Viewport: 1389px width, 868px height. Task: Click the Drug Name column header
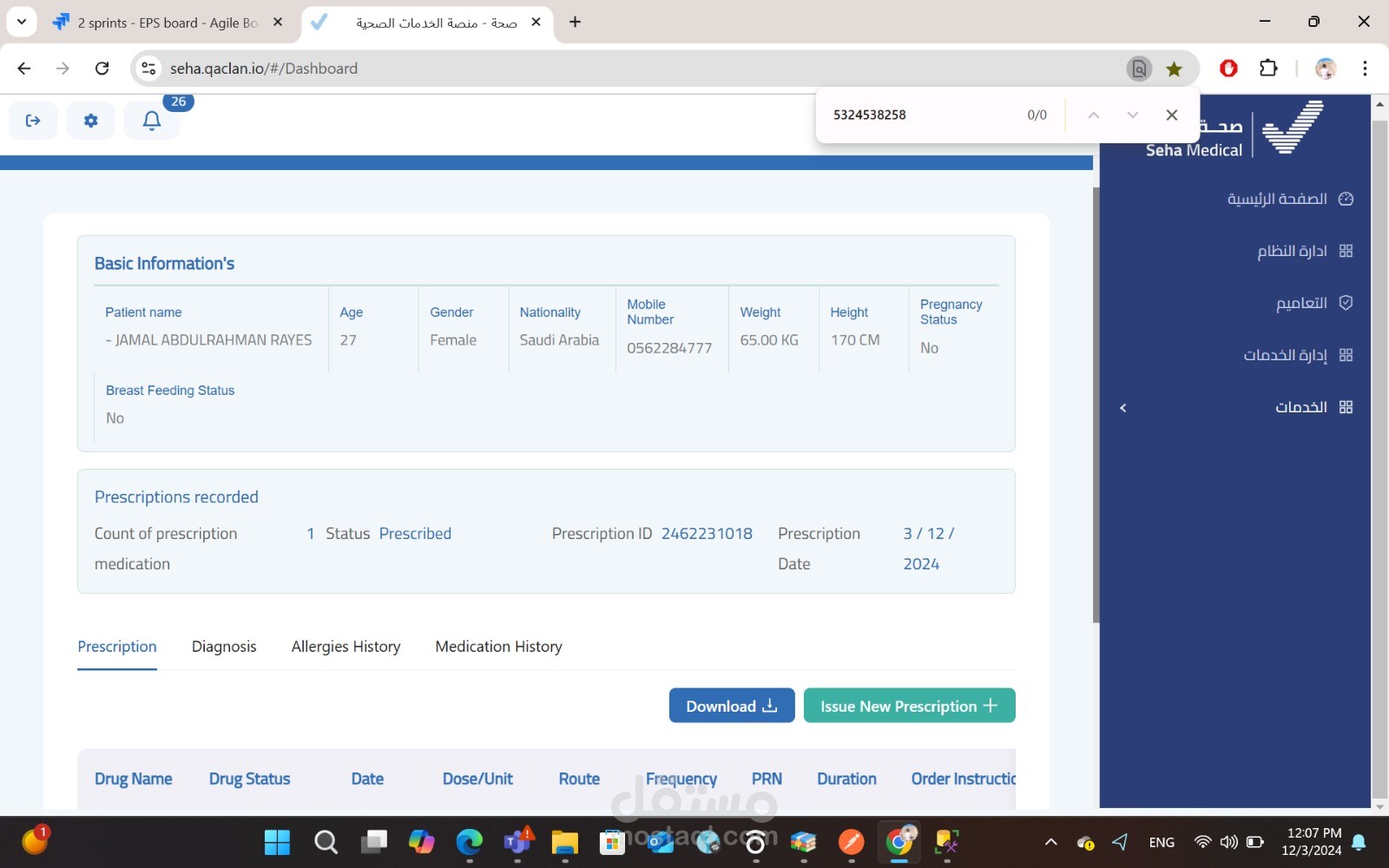133,779
